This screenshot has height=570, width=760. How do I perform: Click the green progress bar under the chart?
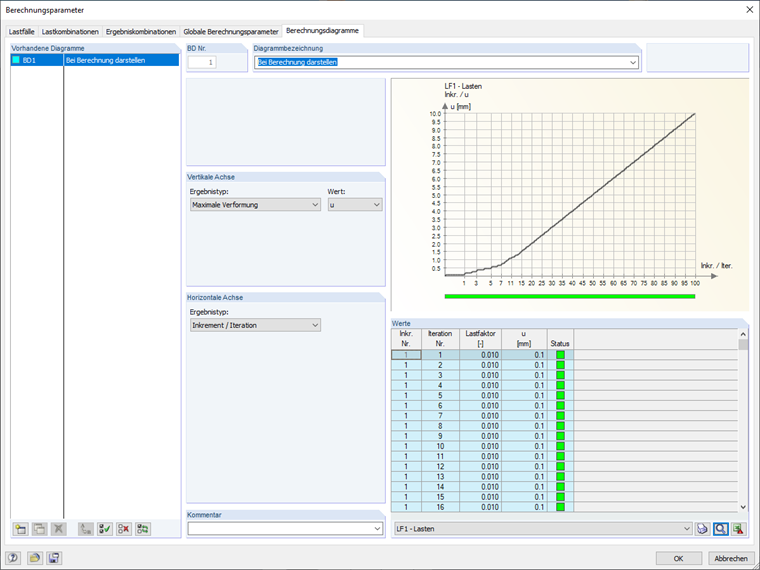[570, 296]
